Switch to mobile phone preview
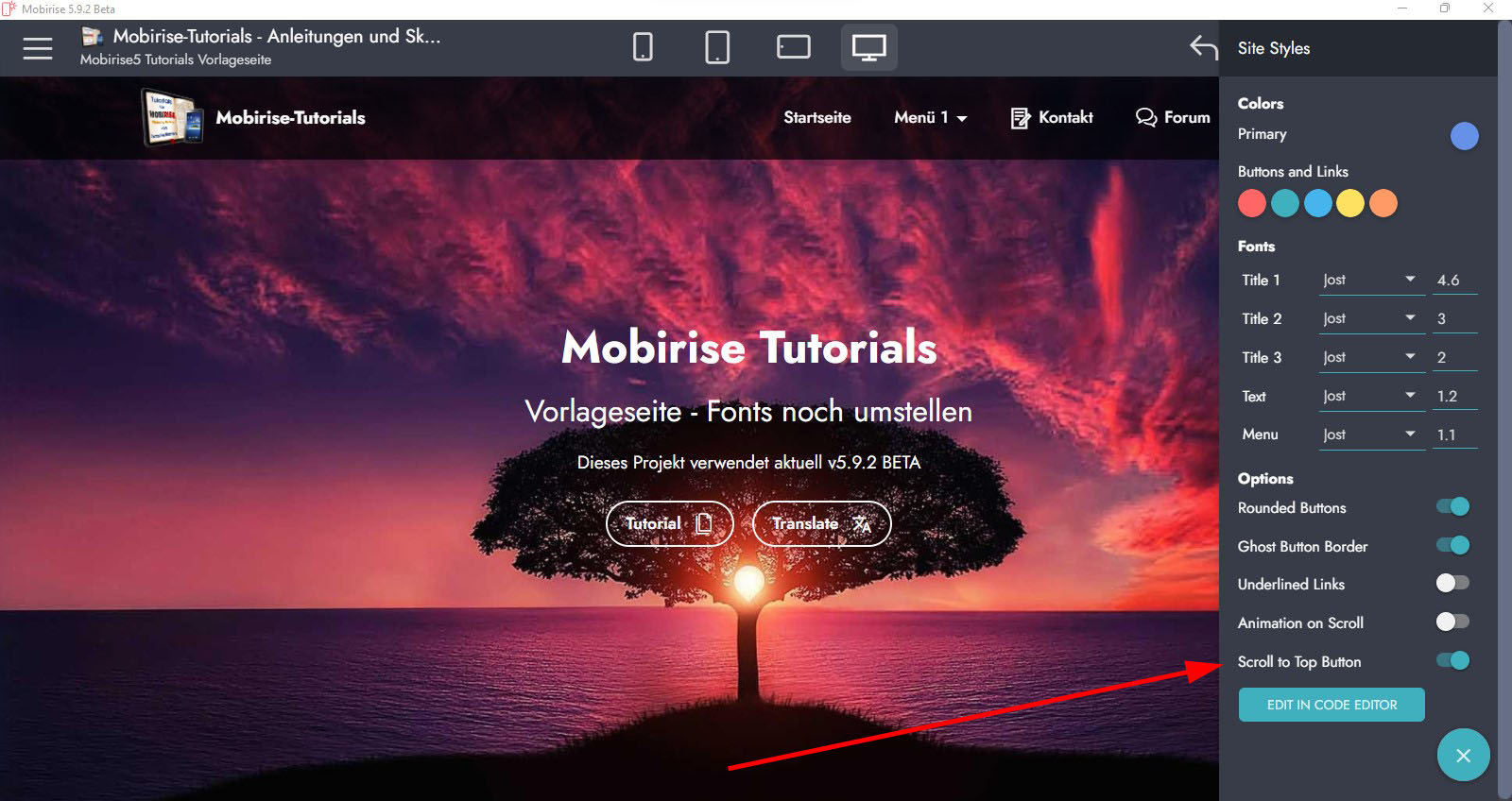 (x=643, y=47)
